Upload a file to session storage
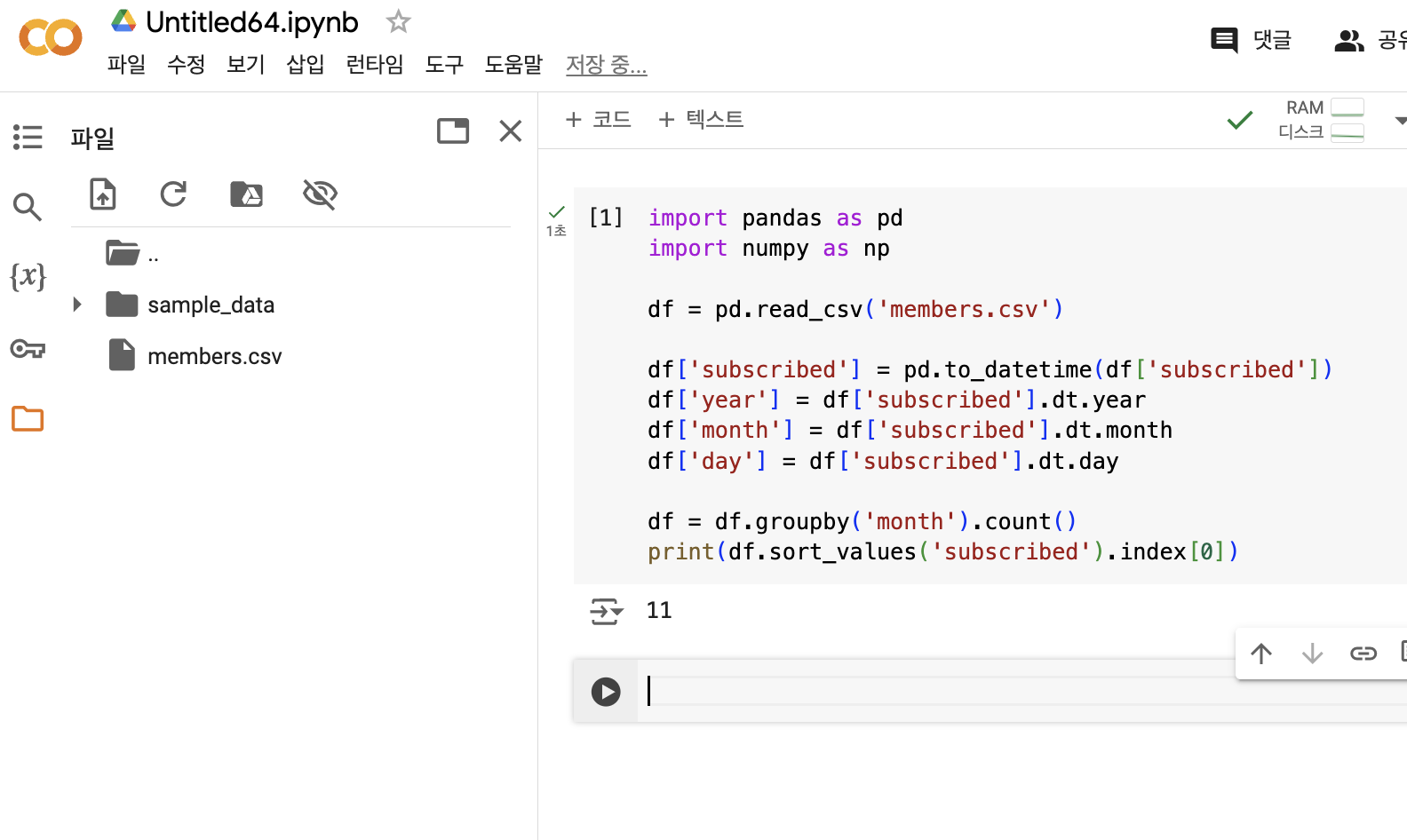Viewport: 1407px width, 840px height. pos(103,194)
